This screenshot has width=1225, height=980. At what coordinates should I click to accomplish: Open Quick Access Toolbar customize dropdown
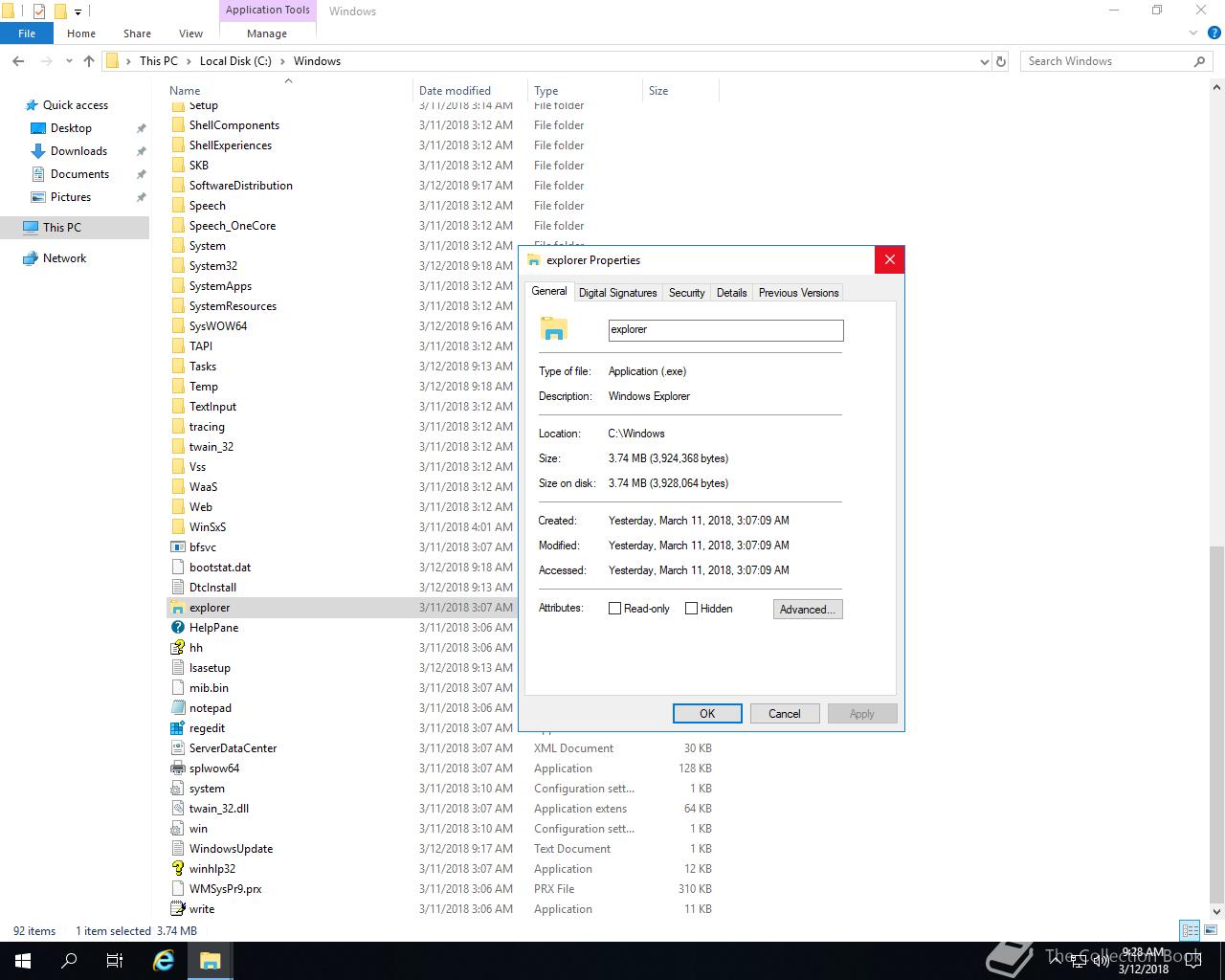pos(78,11)
